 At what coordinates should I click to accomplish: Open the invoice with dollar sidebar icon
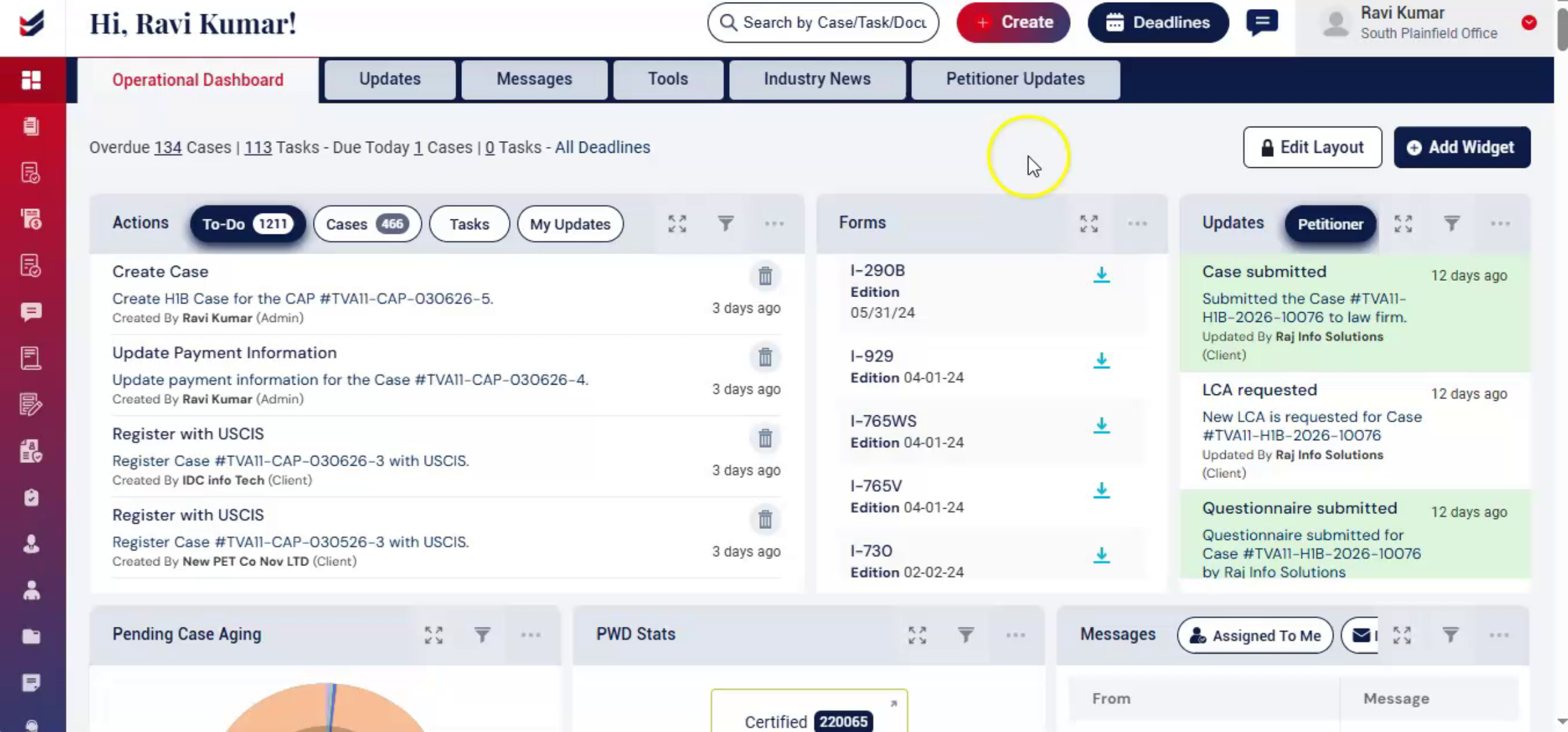point(31,219)
